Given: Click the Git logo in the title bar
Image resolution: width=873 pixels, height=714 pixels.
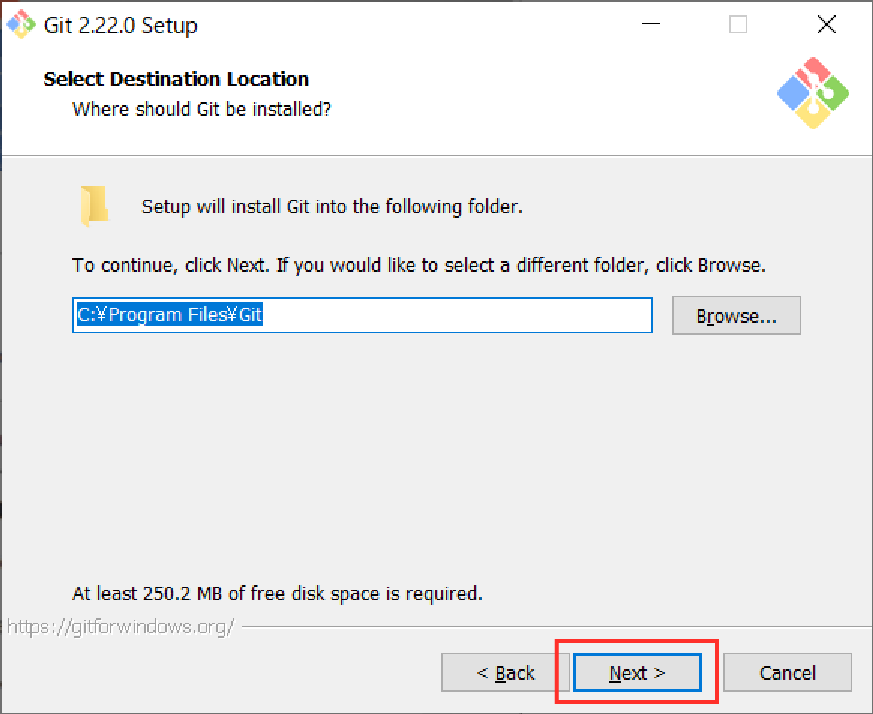Looking at the screenshot, I should (20, 25).
